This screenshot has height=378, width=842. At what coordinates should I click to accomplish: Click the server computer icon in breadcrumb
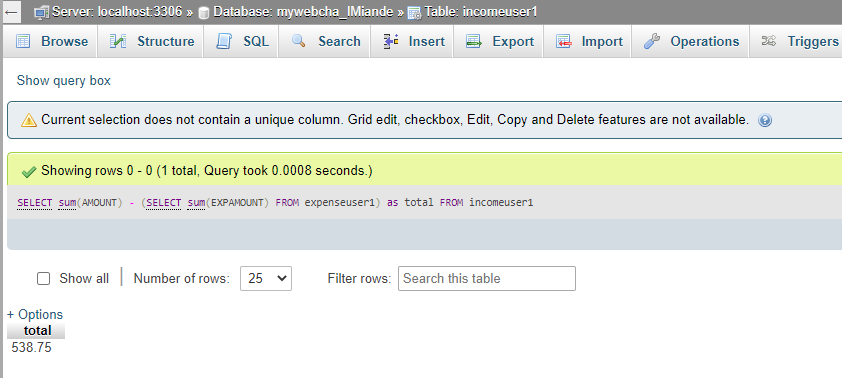click(x=42, y=12)
